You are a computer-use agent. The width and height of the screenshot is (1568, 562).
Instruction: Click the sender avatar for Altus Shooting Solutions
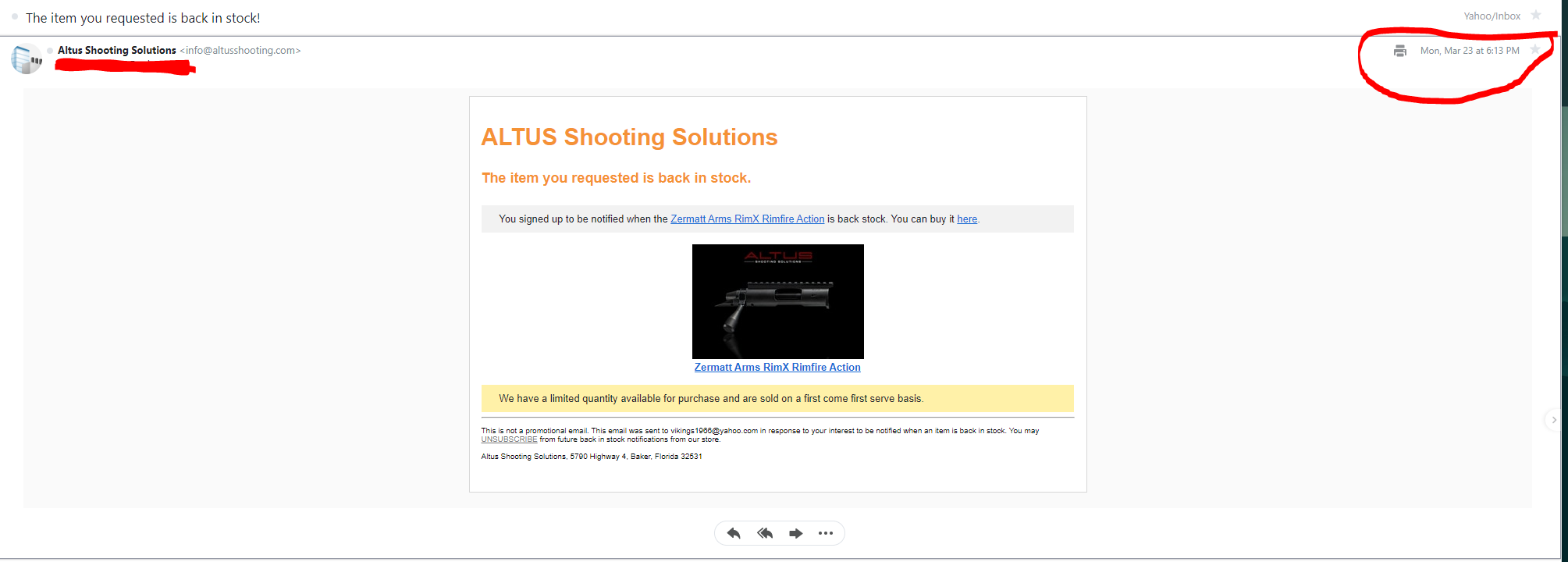tap(27, 59)
